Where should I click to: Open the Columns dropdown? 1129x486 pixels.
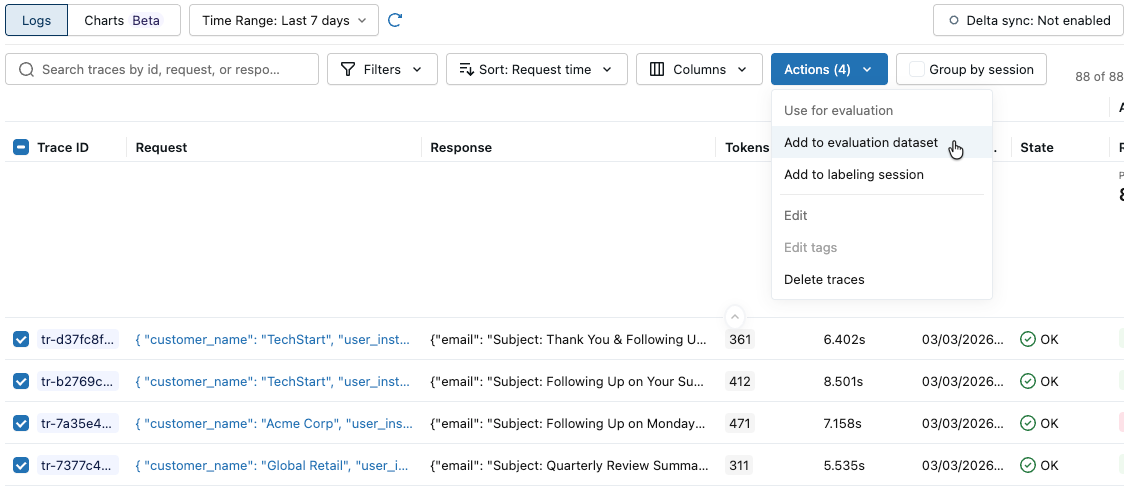pos(698,70)
